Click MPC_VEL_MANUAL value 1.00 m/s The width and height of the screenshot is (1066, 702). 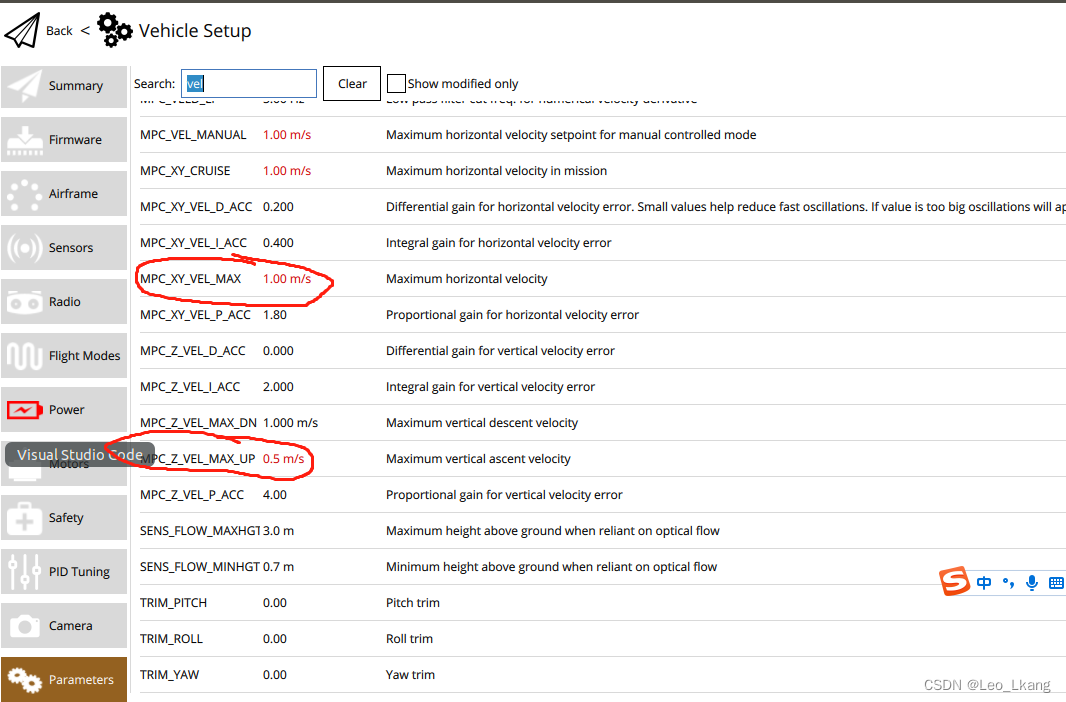(287, 135)
